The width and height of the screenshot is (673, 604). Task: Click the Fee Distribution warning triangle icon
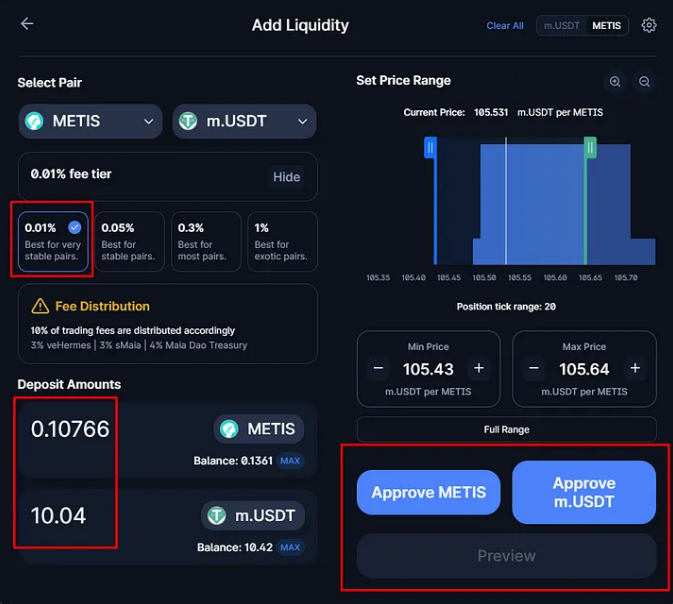point(40,306)
